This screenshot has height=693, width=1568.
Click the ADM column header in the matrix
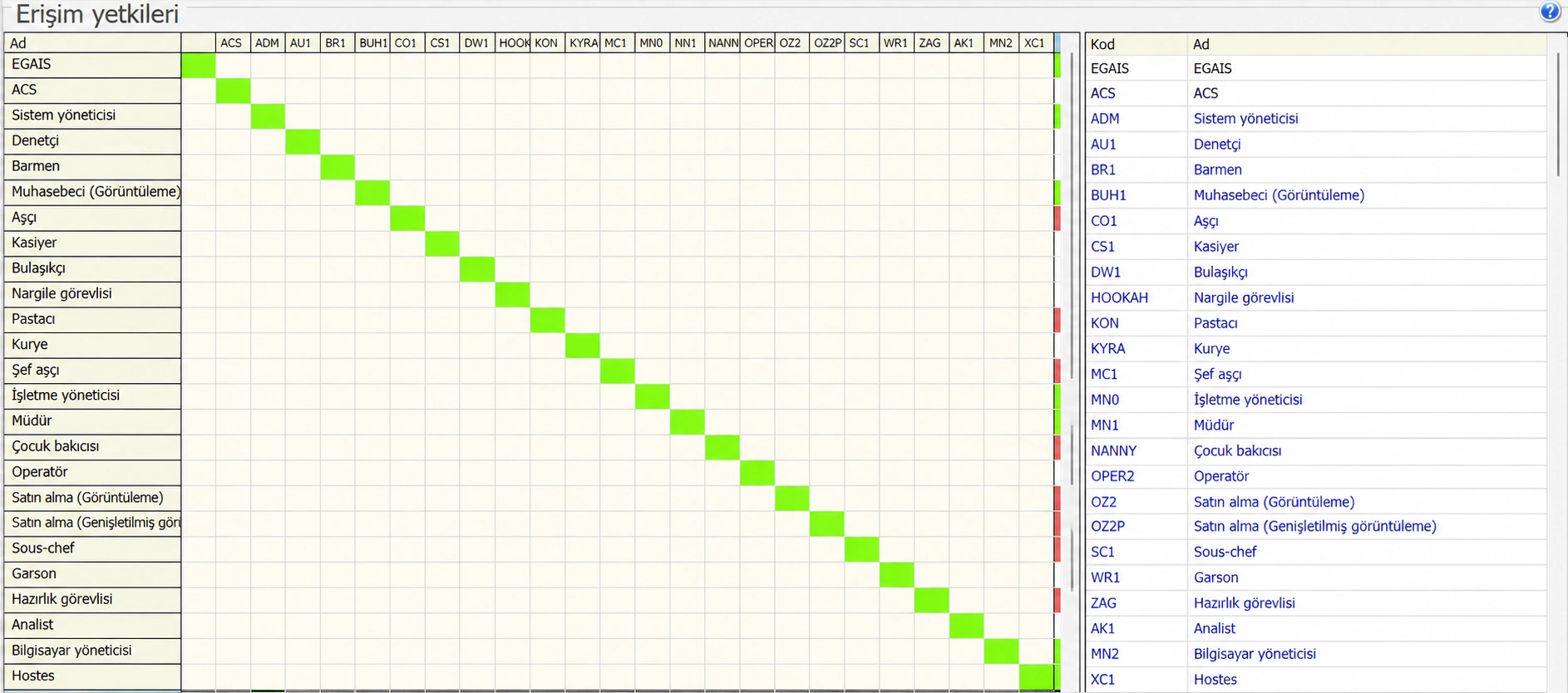268,43
